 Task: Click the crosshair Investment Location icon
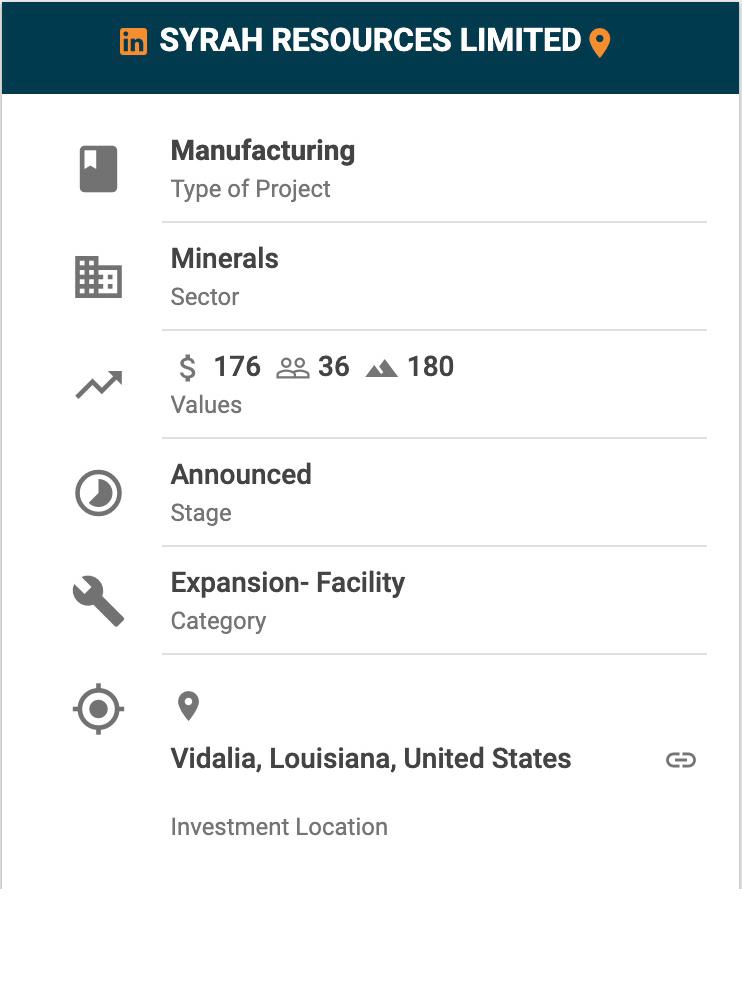coord(98,709)
